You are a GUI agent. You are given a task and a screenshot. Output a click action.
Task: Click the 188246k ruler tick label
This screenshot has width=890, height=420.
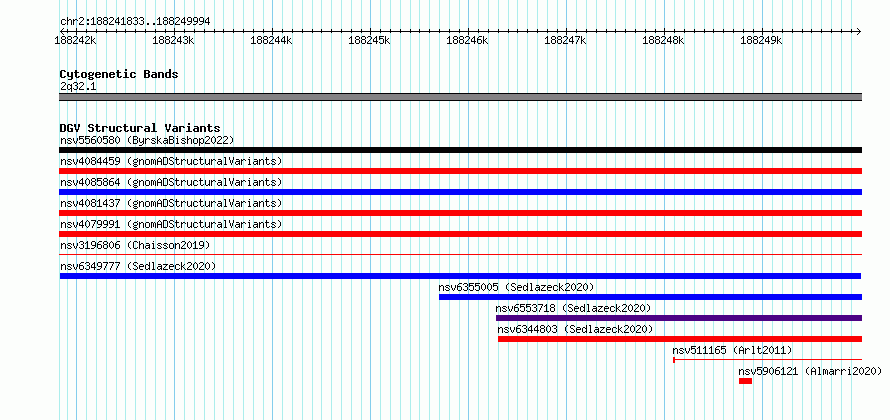pos(468,40)
